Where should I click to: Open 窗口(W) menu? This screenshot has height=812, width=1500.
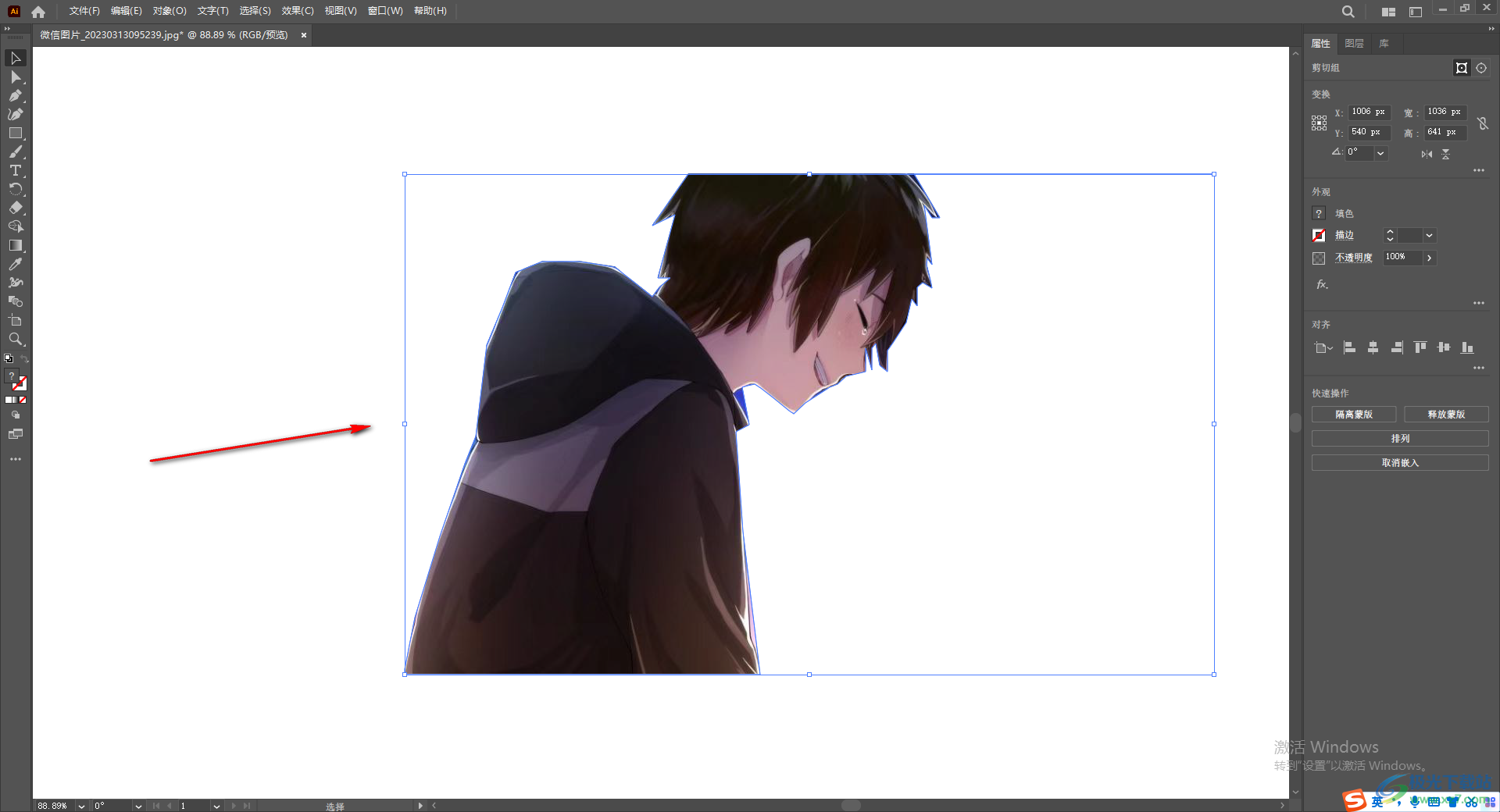[x=385, y=11]
